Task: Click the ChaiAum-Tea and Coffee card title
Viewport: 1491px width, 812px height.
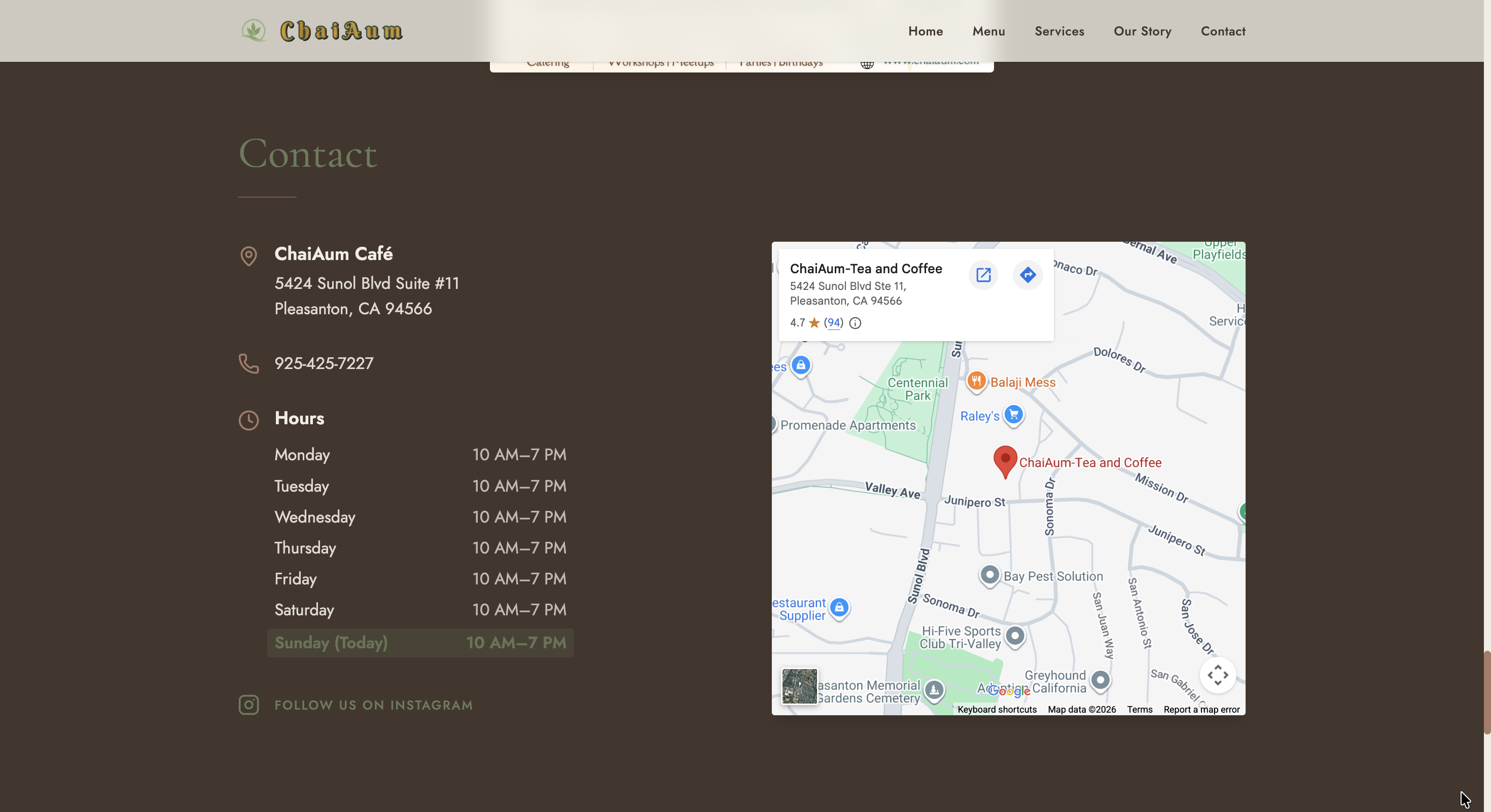Action: click(x=866, y=268)
